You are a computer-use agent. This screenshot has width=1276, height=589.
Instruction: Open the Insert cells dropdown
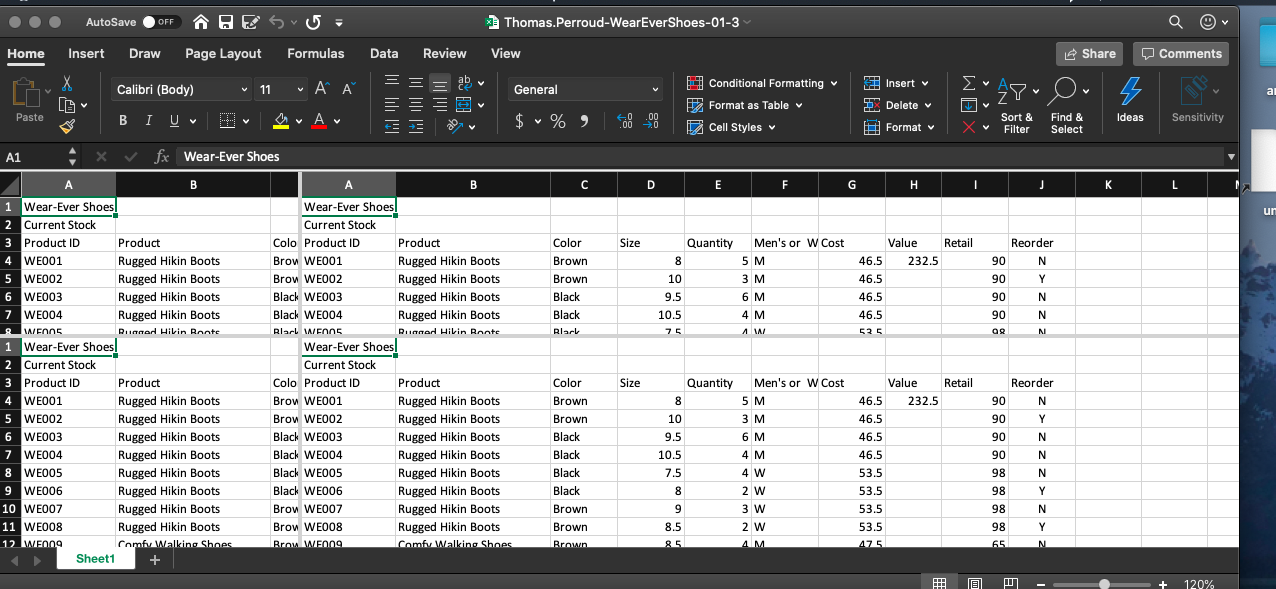[x=896, y=83]
